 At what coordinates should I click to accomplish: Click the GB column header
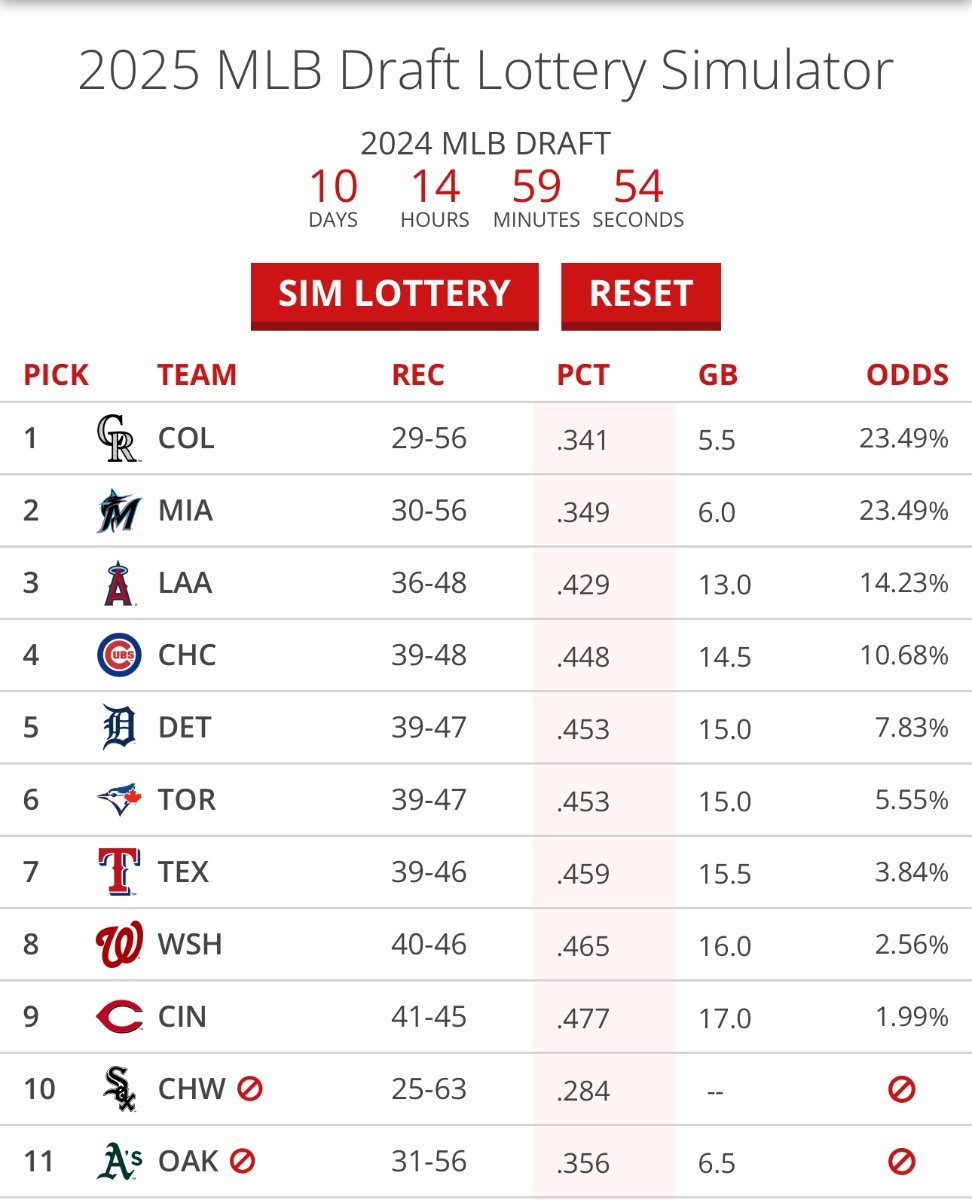pyautogui.click(x=717, y=375)
